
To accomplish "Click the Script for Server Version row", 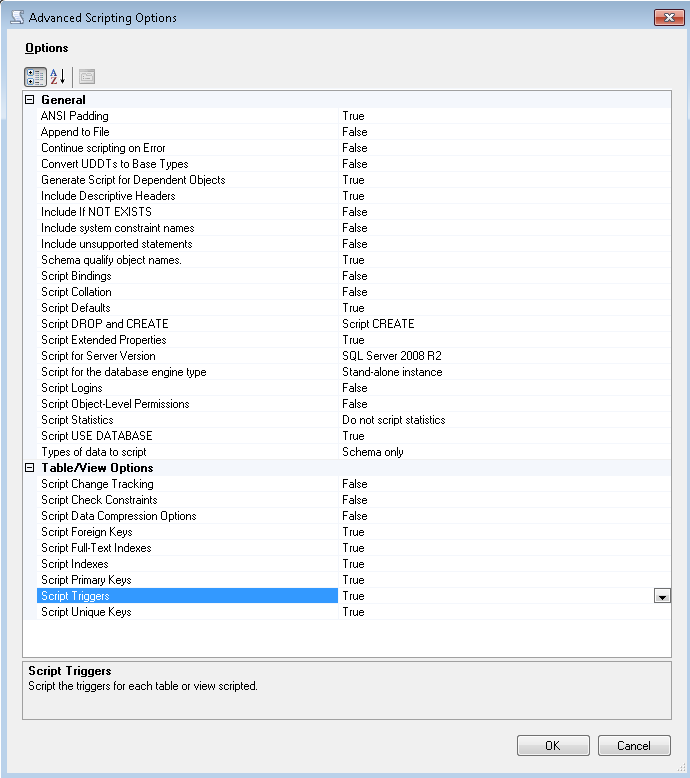I will [98, 356].
